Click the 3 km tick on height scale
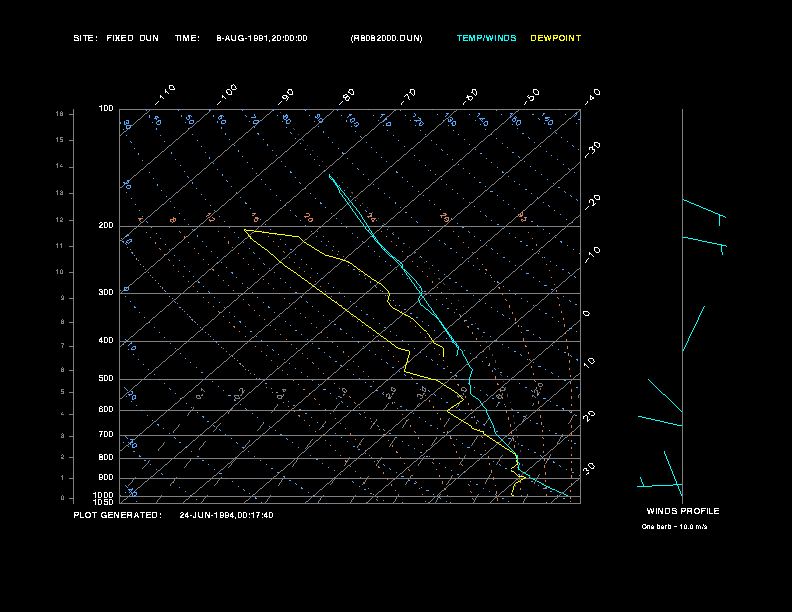 (x=63, y=436)
